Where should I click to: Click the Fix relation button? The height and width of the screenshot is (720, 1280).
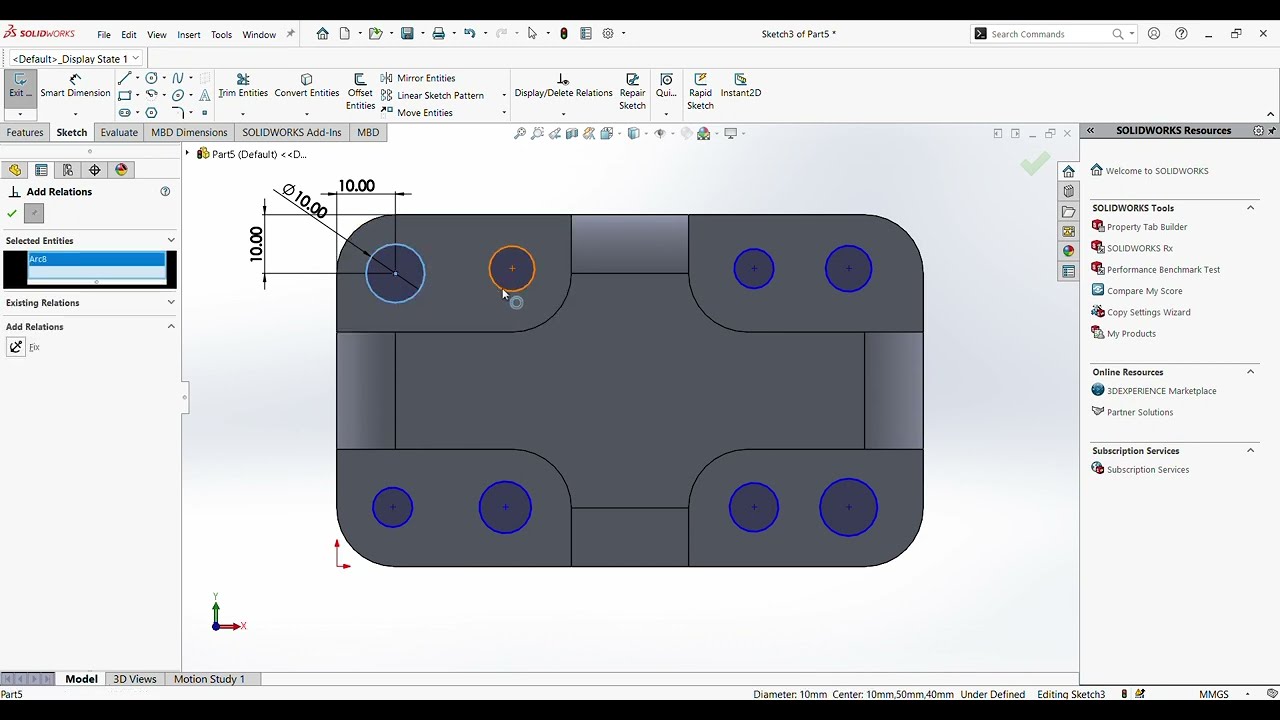click(16, 347)
